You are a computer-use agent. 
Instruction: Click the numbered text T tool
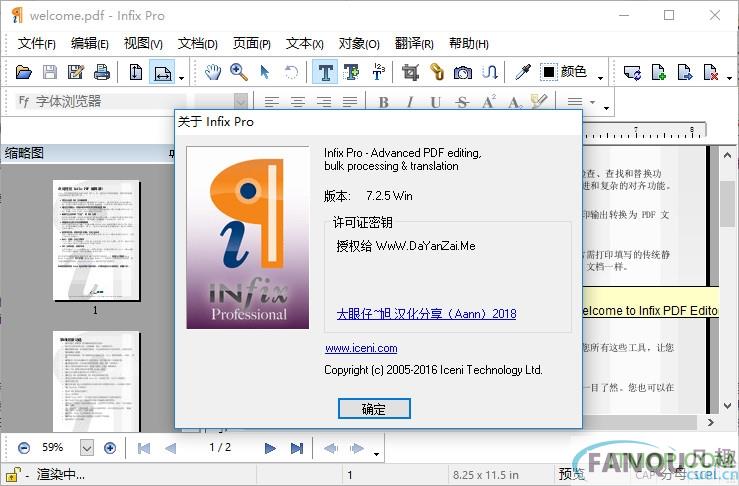[x=378, y=72]
